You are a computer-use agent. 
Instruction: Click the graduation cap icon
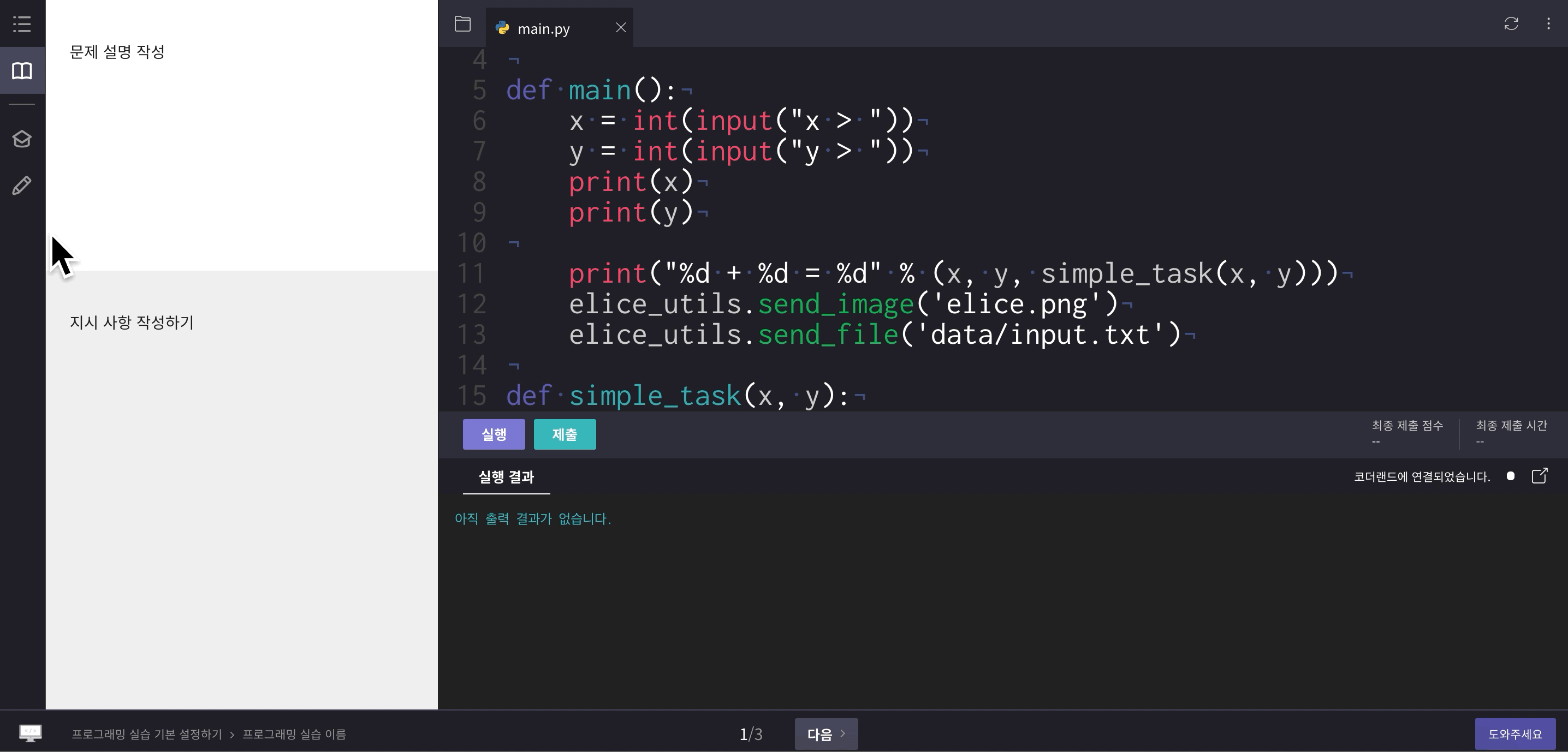coord(22,139)
